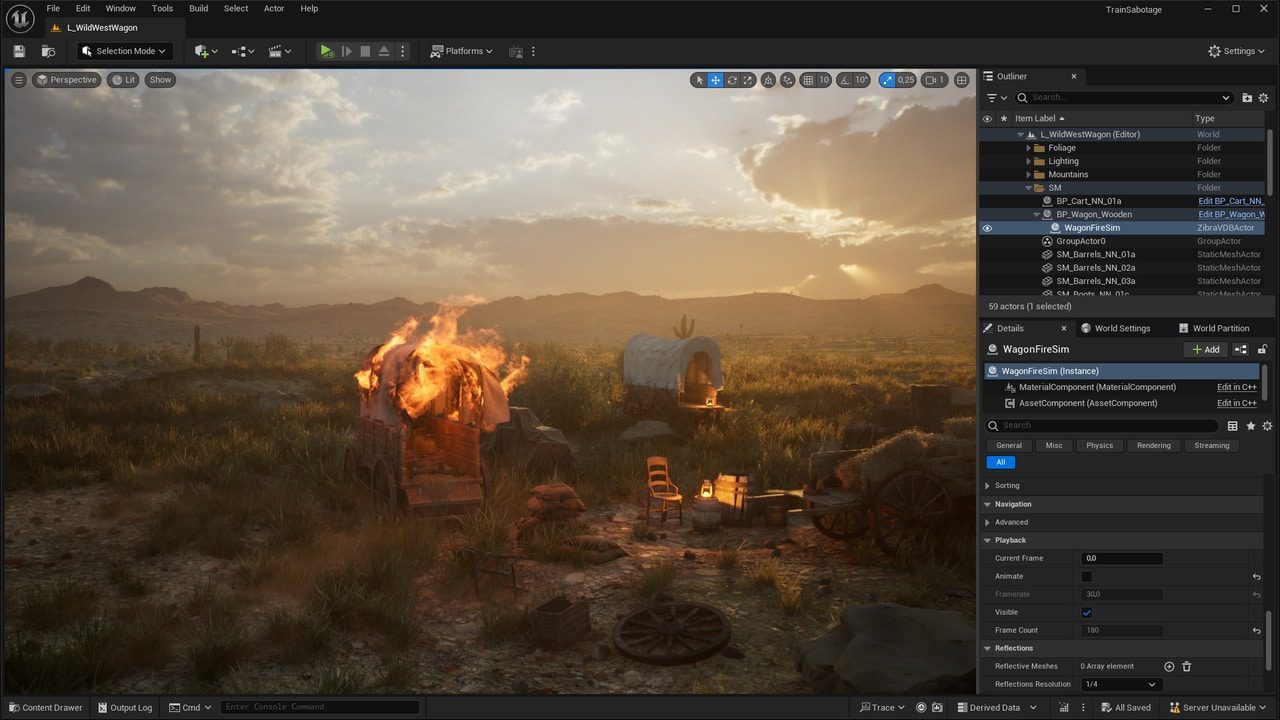This screenshot has width=1280, height=720.
Task: Save the current level with disk icon
Action: tap(19, 51)
